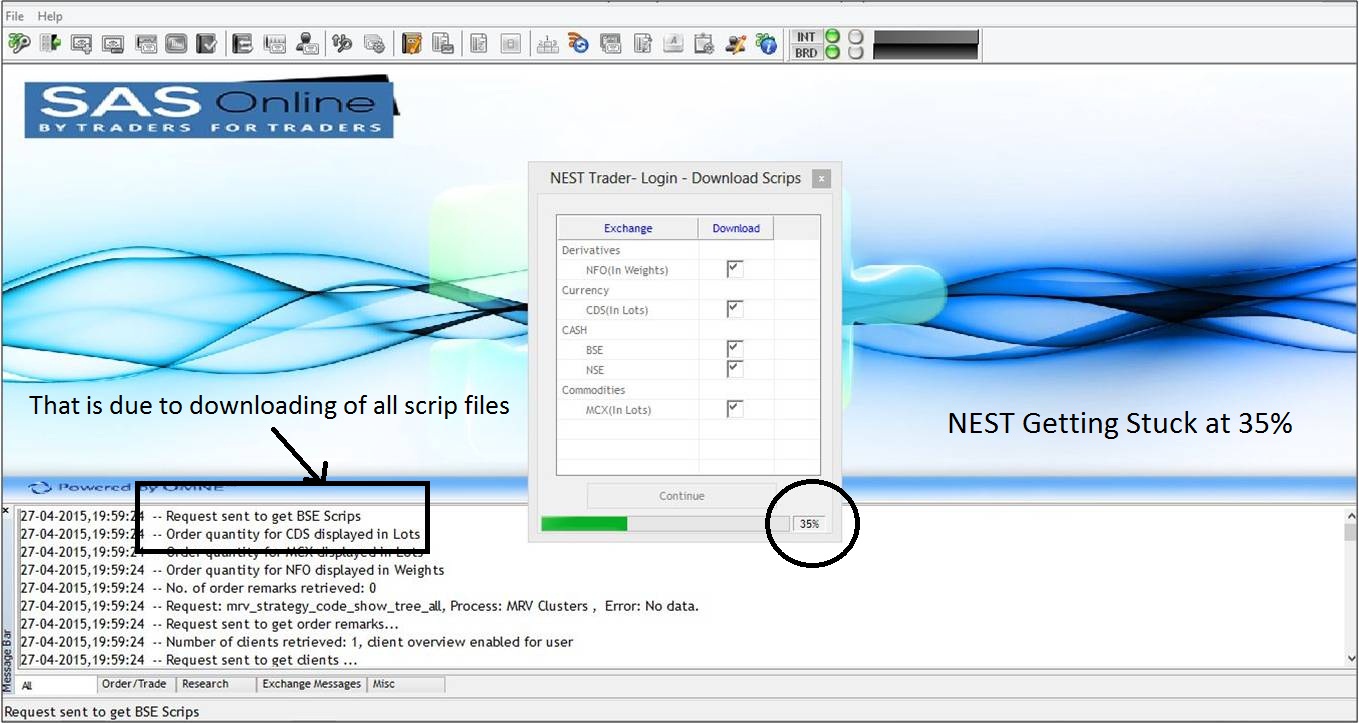Click the orange feed refresh icon

click(578, 44)
